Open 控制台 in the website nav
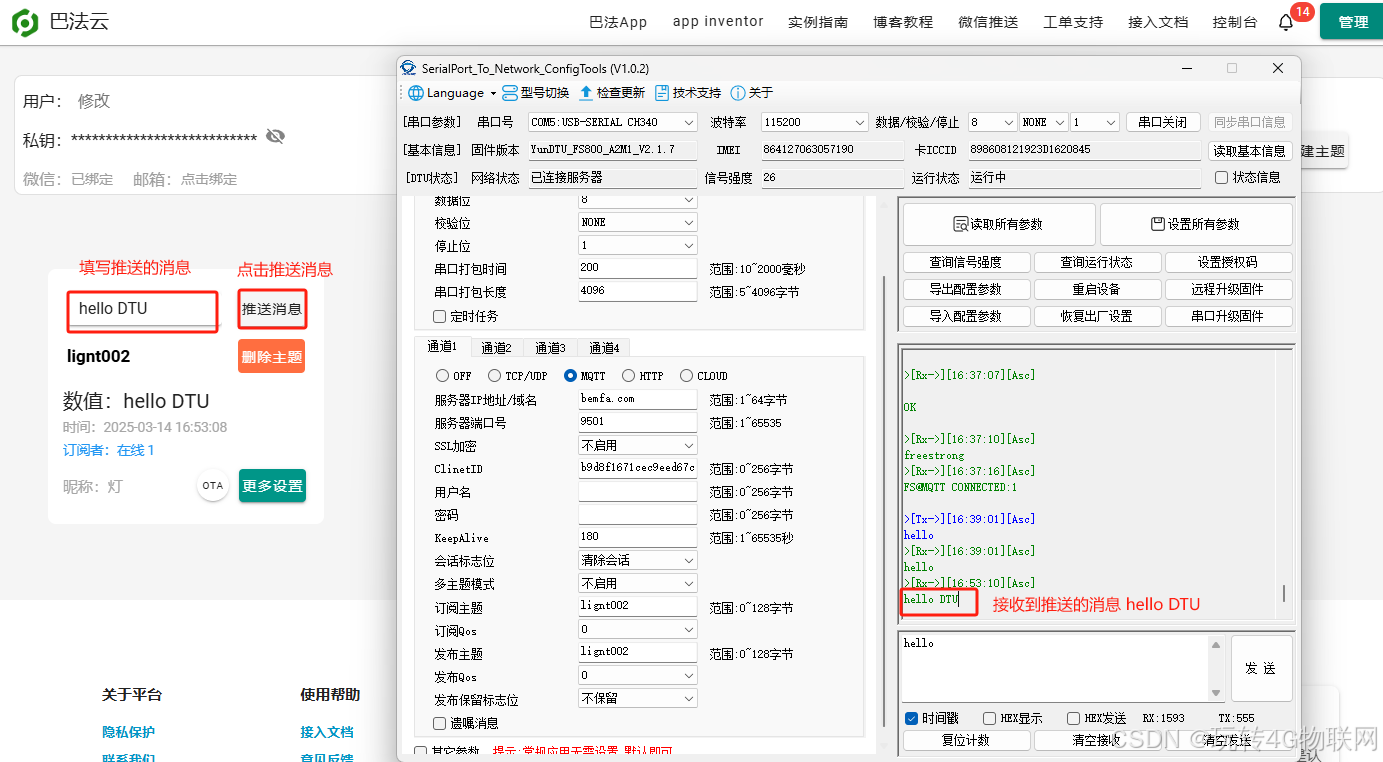Screen dimensions: 1383x762 coord(1235,22)
